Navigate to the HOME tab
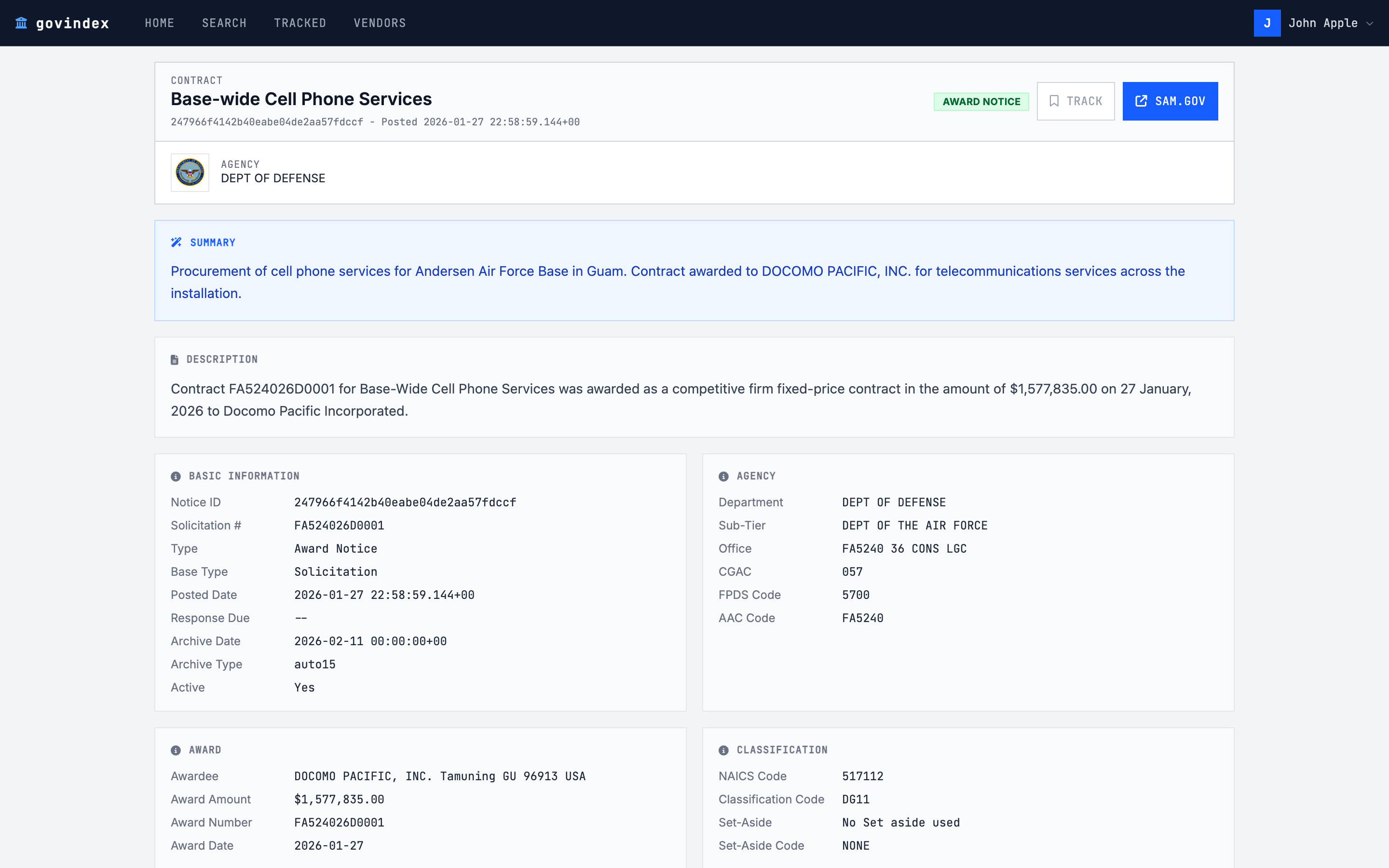1389x868 pixels. click(x=159, y=23)
